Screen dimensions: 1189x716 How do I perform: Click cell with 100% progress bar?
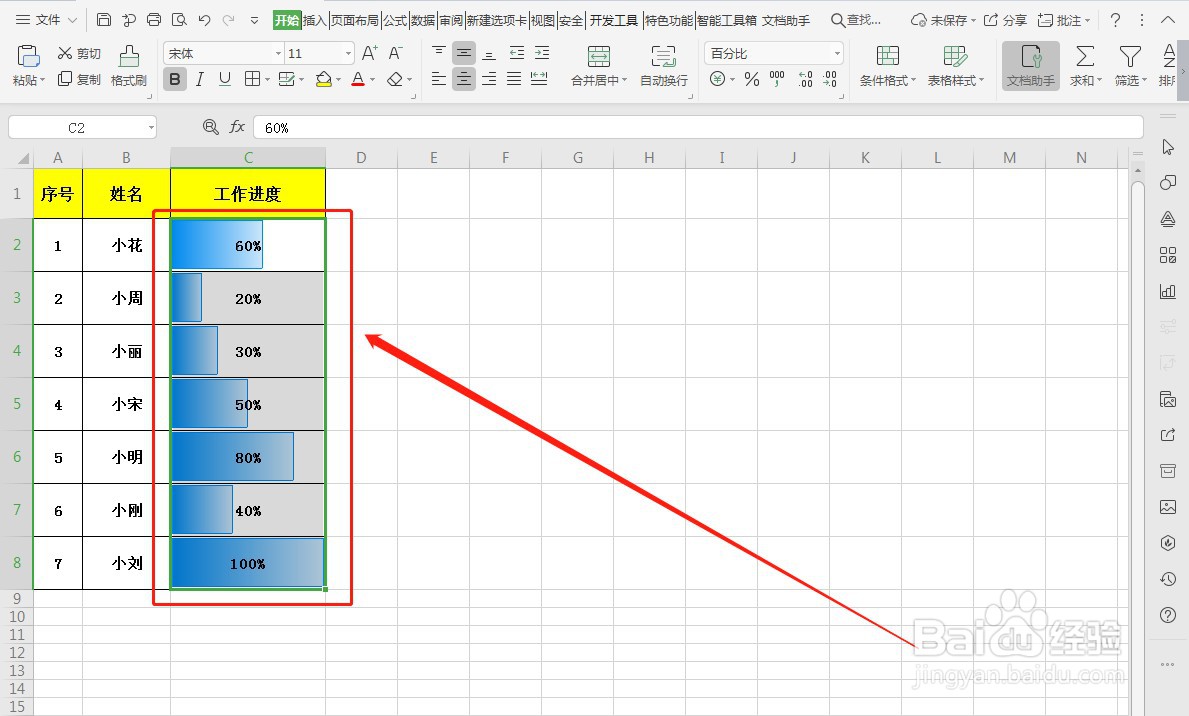[248, 563]
